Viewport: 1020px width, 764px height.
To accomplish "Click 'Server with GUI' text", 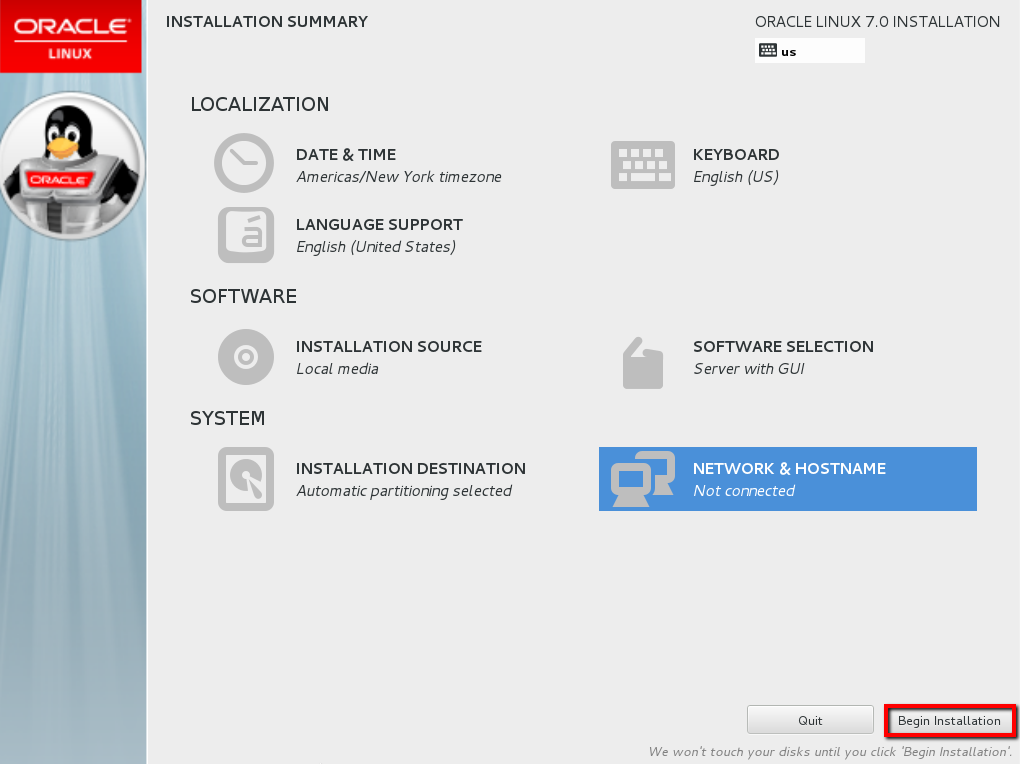I will (749, 369).
